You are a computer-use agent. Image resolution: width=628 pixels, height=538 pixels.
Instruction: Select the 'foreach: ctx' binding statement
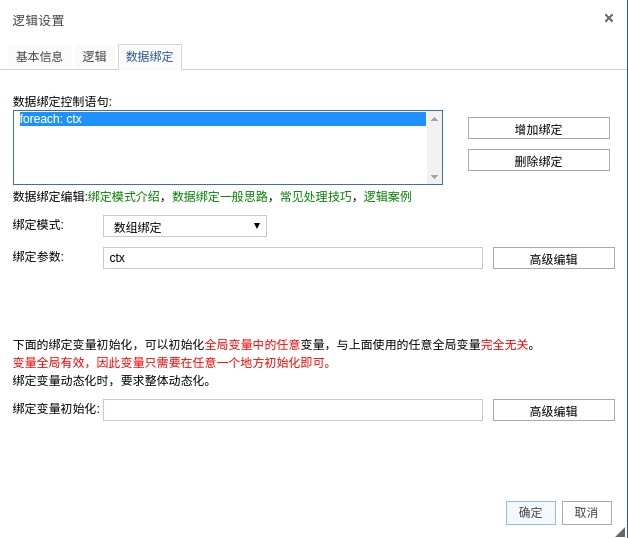pos(222,119)
